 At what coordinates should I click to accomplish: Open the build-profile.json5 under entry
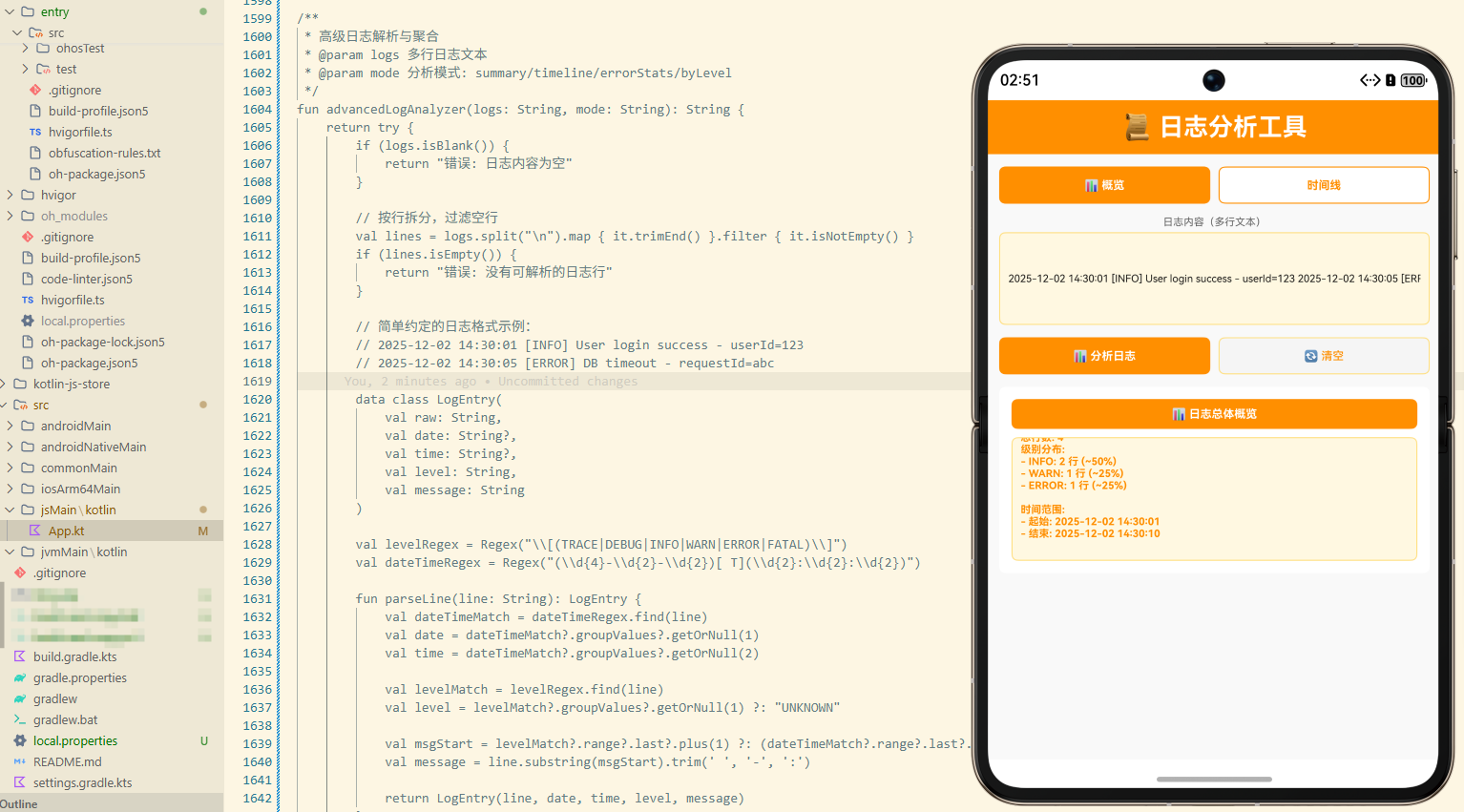(98, 111)
